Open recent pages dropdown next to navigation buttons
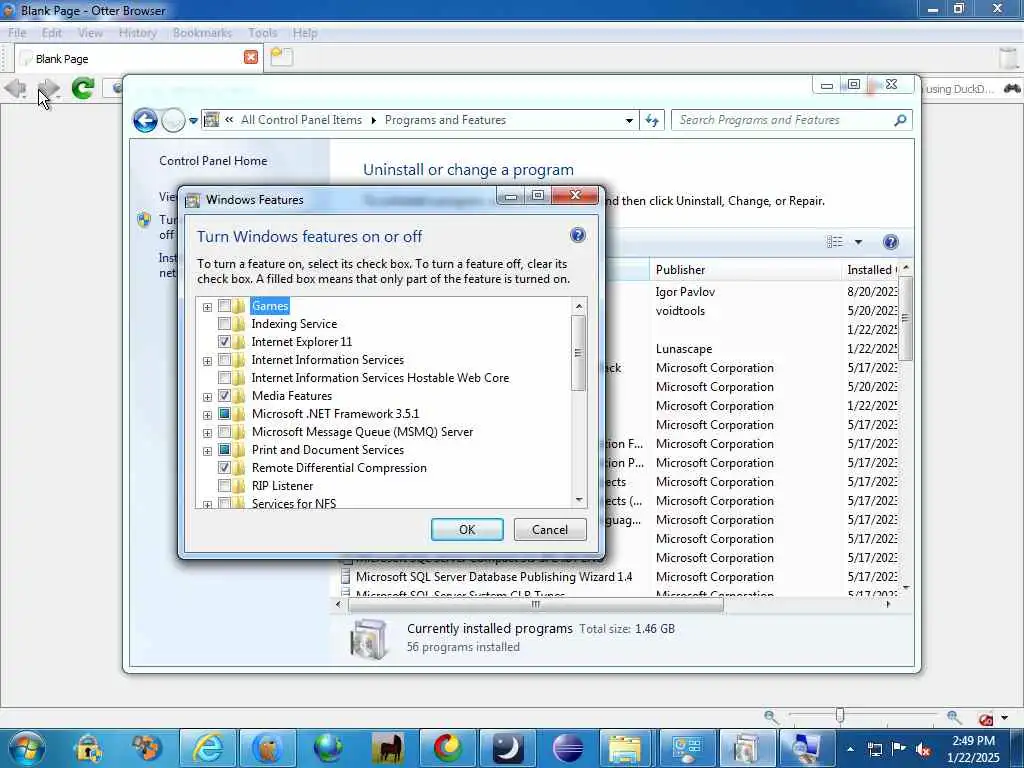This screenshot has height=768, width=1024. tap(193, 121)
